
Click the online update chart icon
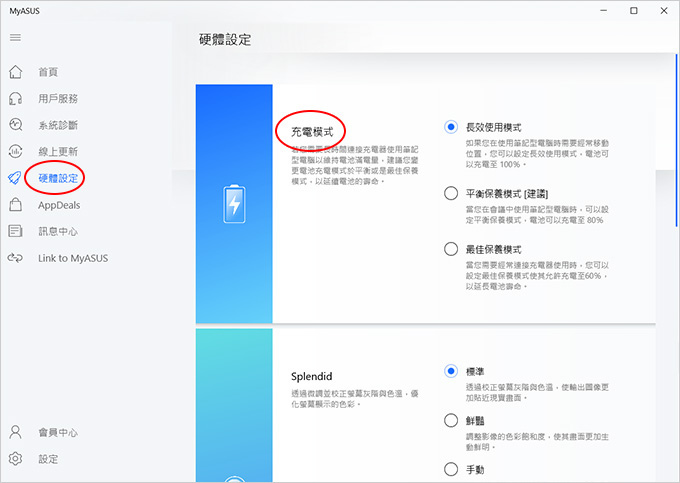tap(16, 151)
